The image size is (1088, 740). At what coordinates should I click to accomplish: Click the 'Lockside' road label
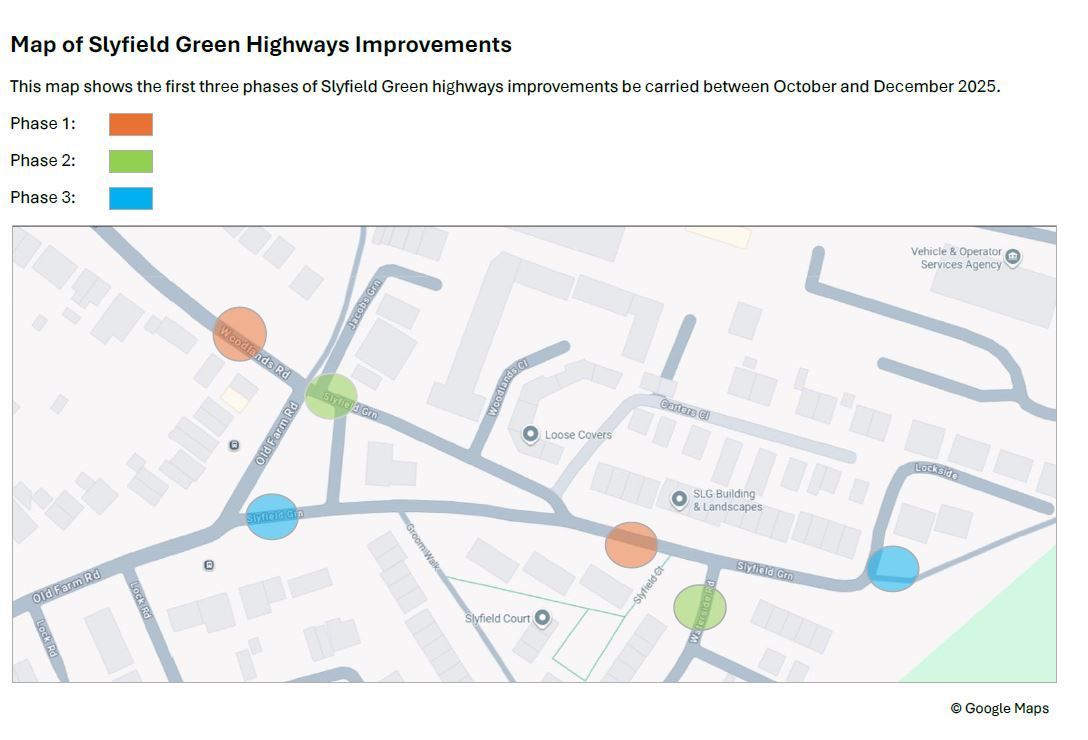click(x=936, y=471)
